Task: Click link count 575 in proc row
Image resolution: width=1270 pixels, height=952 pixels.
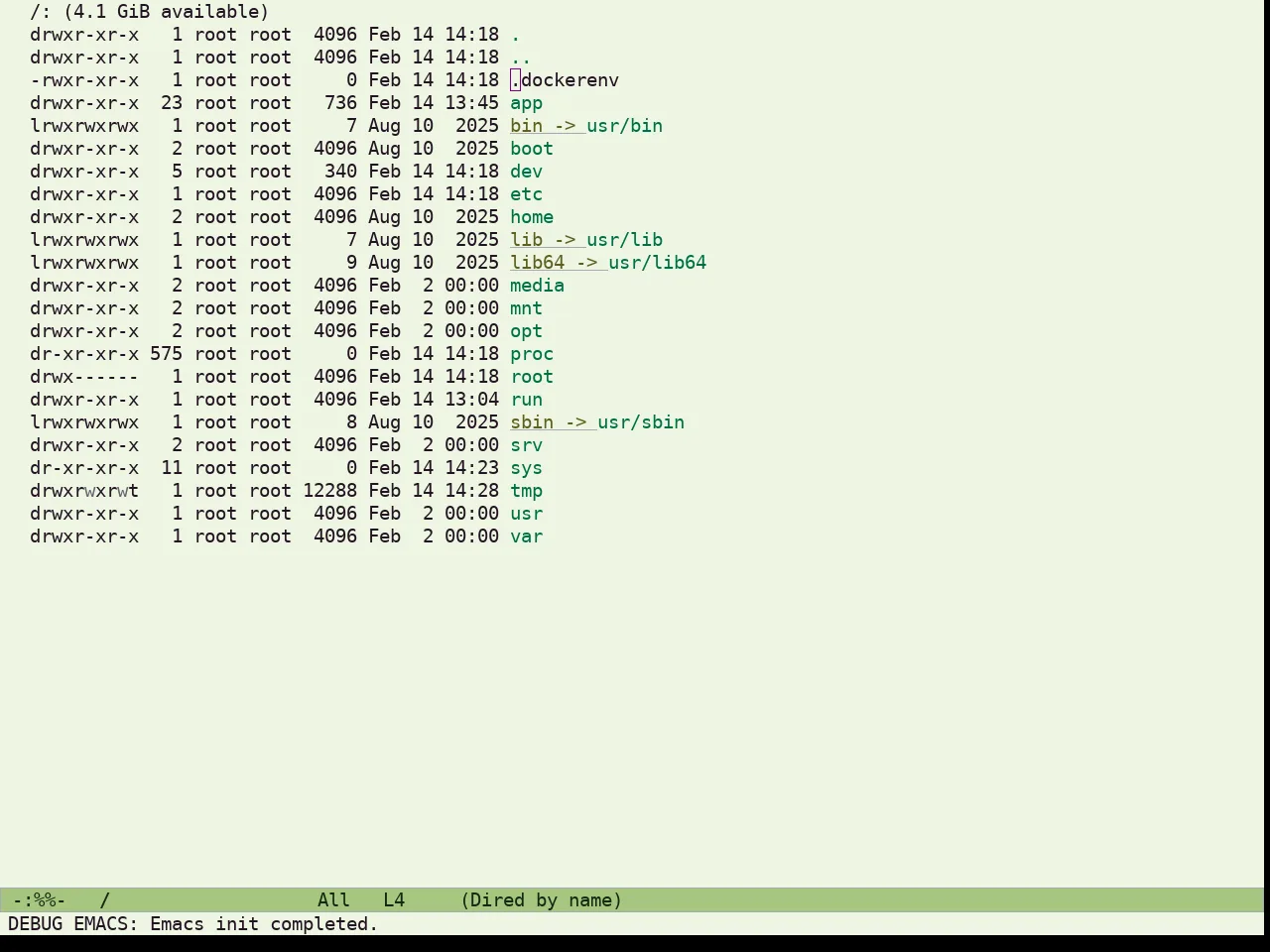Action: pyautogui.click(x=166, y=354)
